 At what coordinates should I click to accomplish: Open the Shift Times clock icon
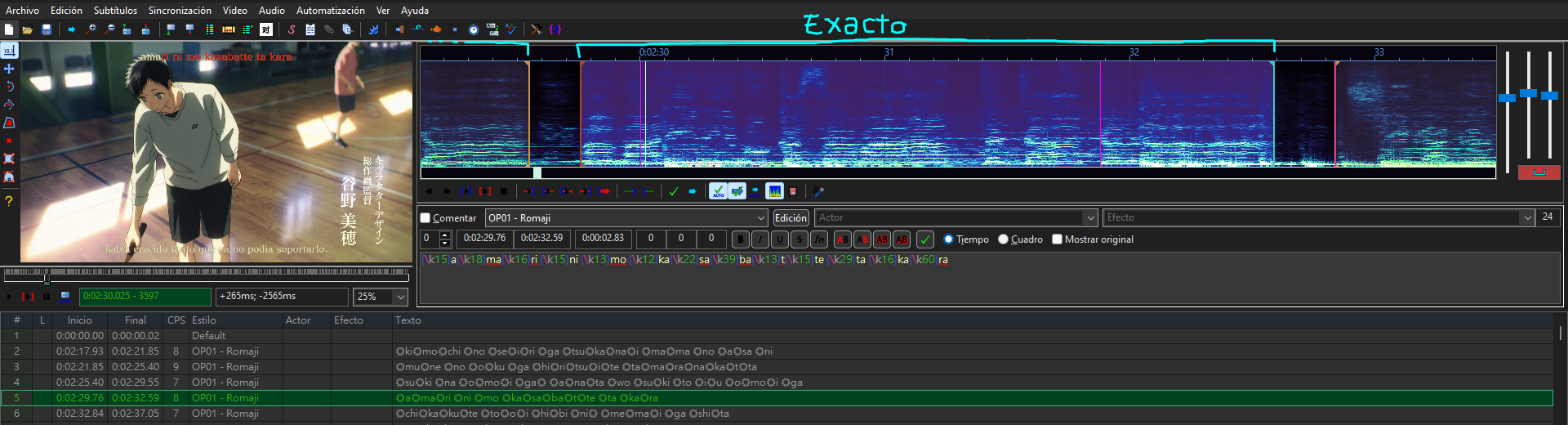(x=474, y=29)
